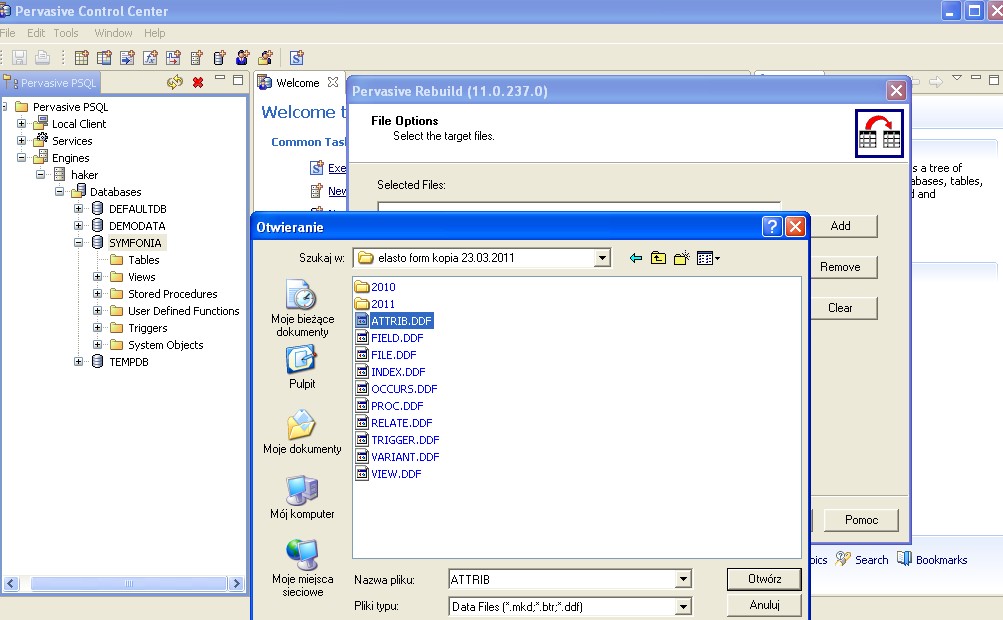Click the Pomoc button
1003x620 pixels.
pos(862,520)
